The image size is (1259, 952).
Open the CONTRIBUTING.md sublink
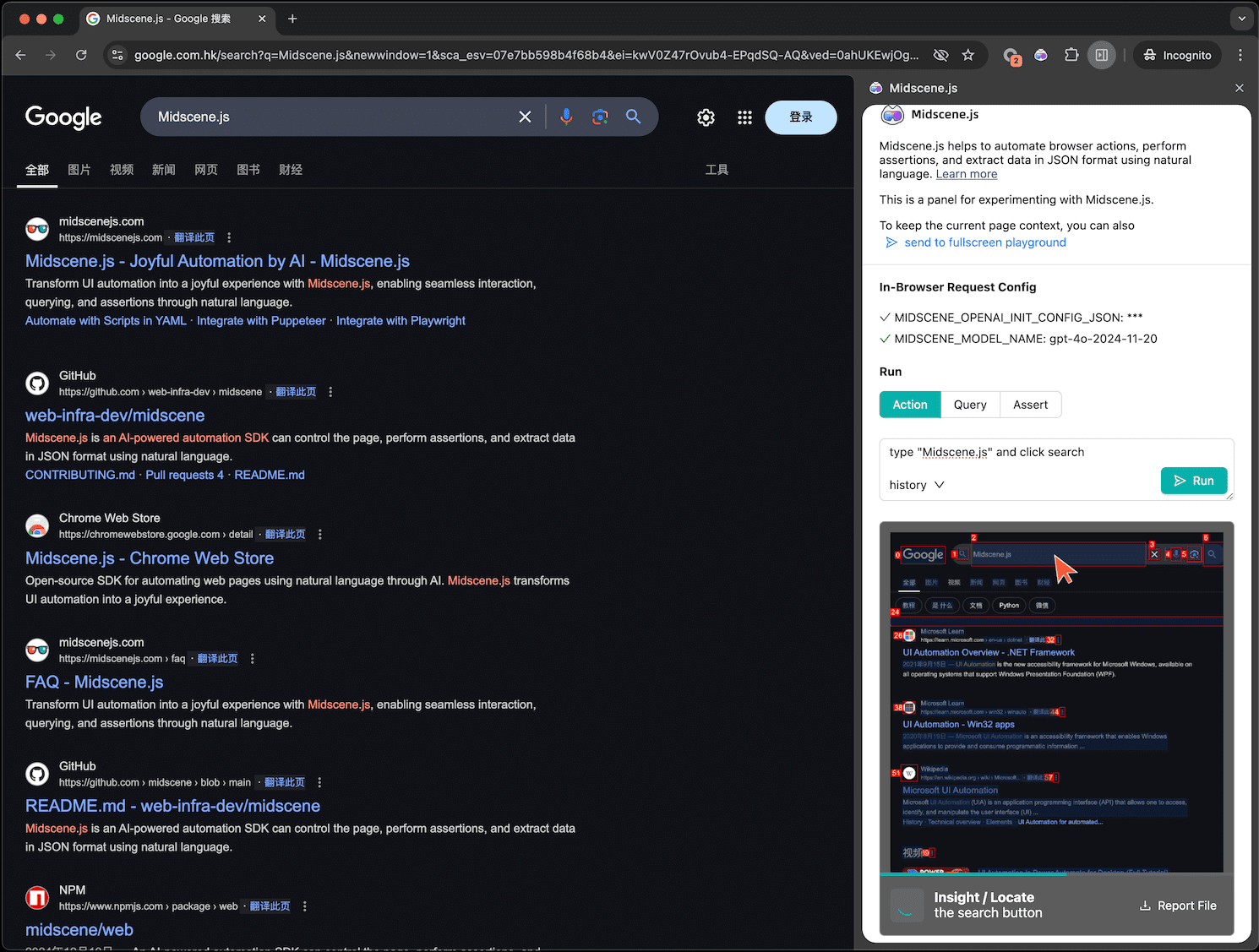coord(80,475)
